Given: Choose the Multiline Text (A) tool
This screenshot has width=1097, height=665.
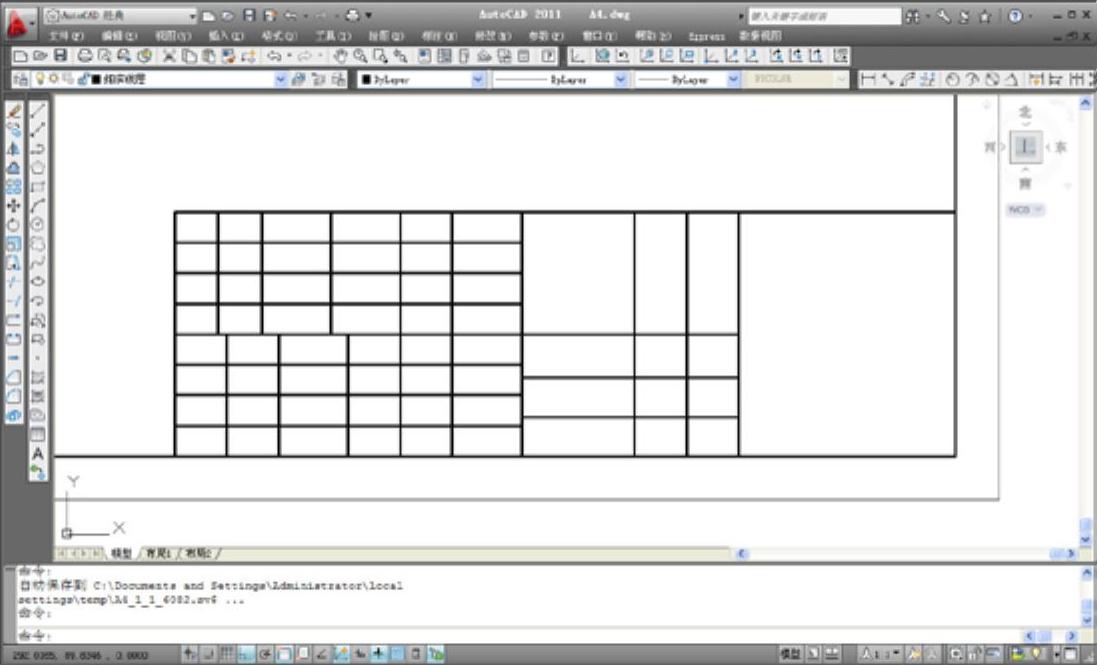Looking at the screenshot, I should coord(38,453).
